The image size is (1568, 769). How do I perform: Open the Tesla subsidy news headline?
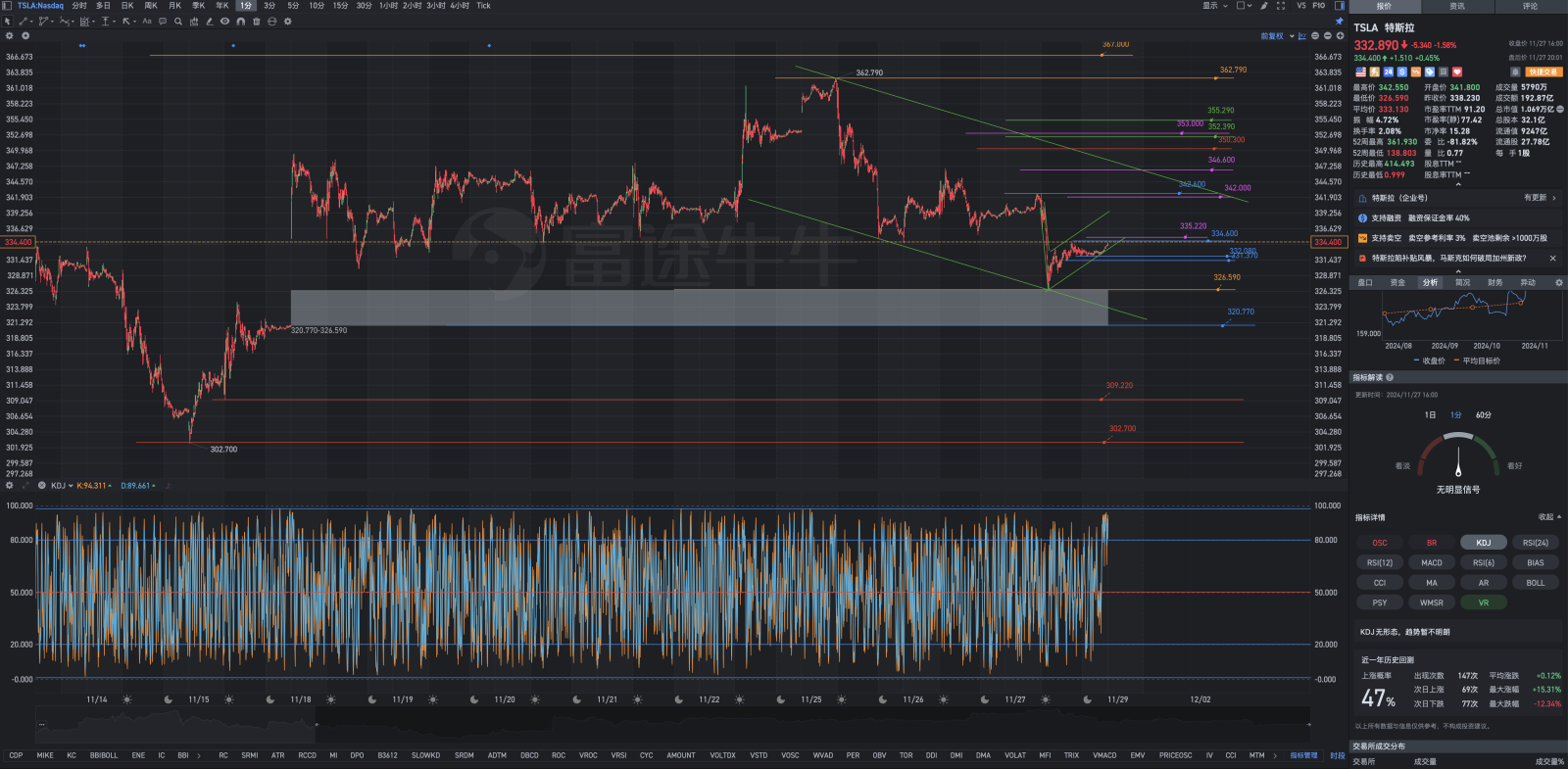(x=1448, y=259)
